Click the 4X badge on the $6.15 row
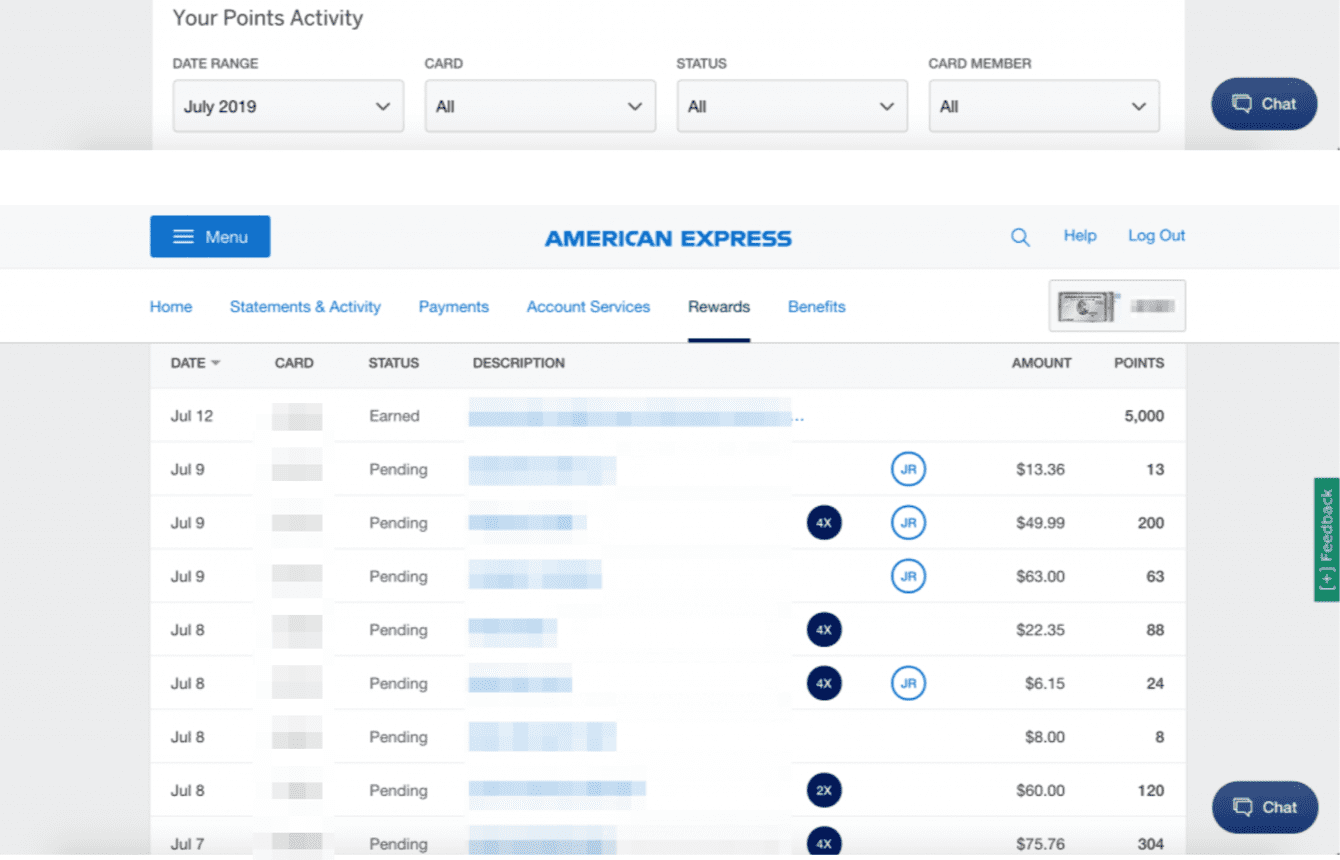The height and width of the screenshot is (860, 1340). (x=824, y=683)
